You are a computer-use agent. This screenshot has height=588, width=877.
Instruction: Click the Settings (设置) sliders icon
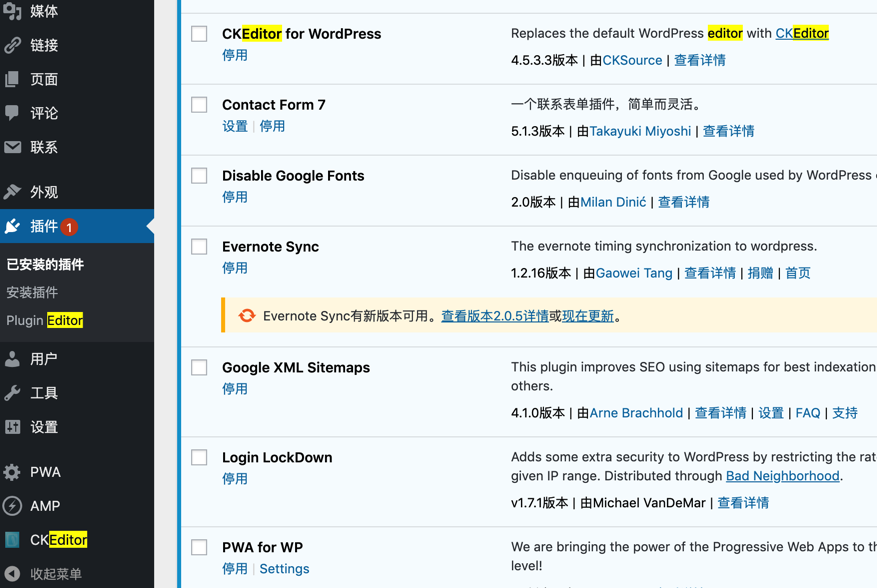pos(12,427)
